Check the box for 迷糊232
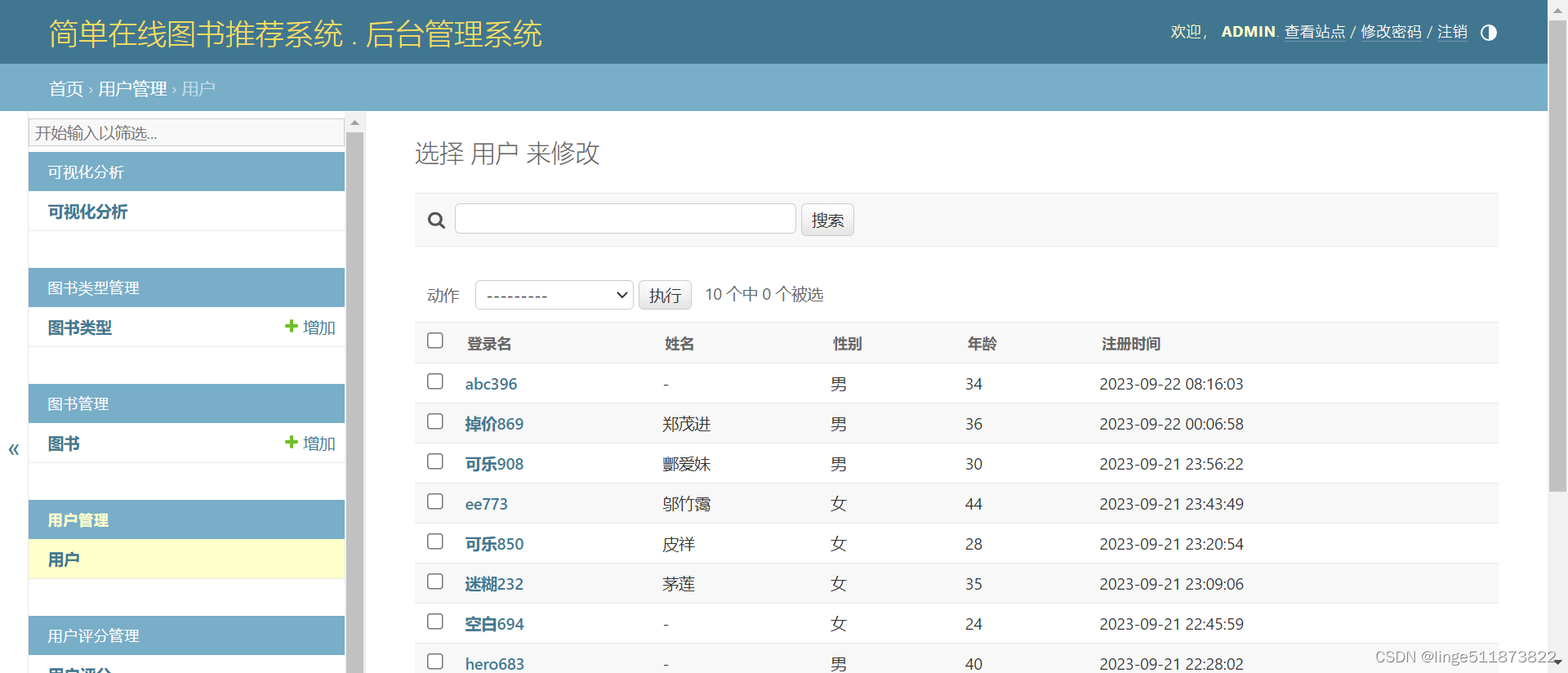The image size is (1568, 673). pyautogui.click(x=435, y=582)
